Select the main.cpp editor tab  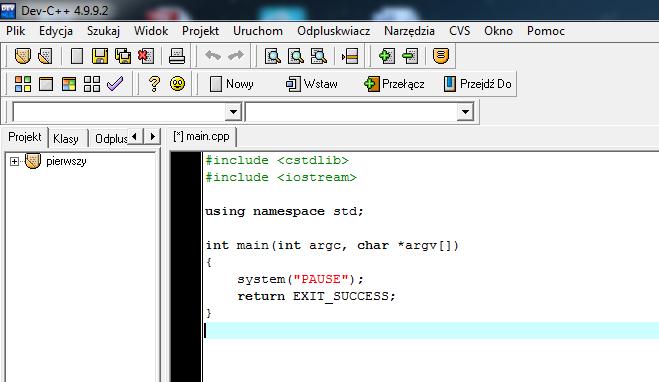click(201, 137)
